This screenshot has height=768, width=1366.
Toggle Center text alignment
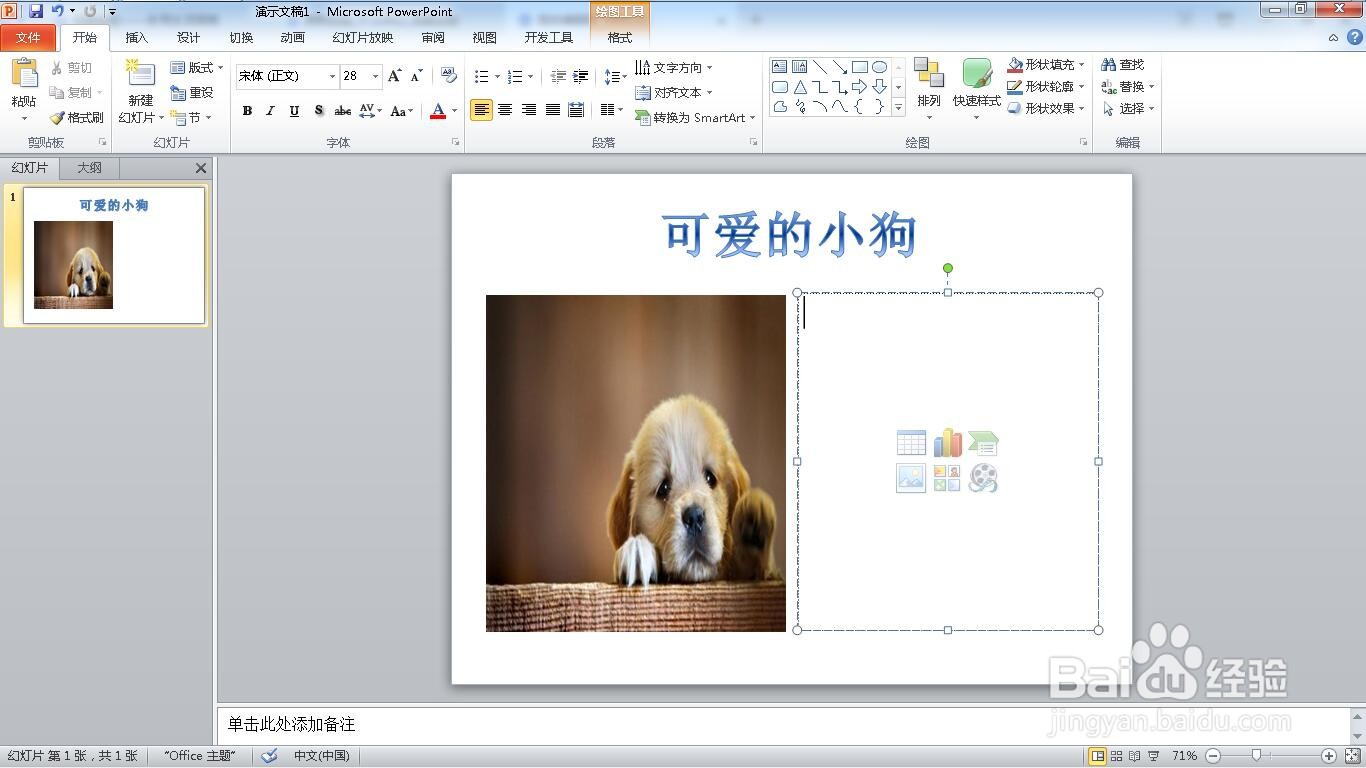click(505, 110)
